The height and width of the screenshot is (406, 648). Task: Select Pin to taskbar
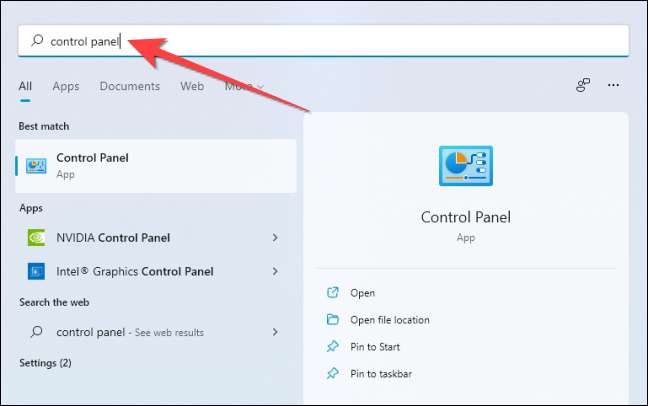point(381,374)
